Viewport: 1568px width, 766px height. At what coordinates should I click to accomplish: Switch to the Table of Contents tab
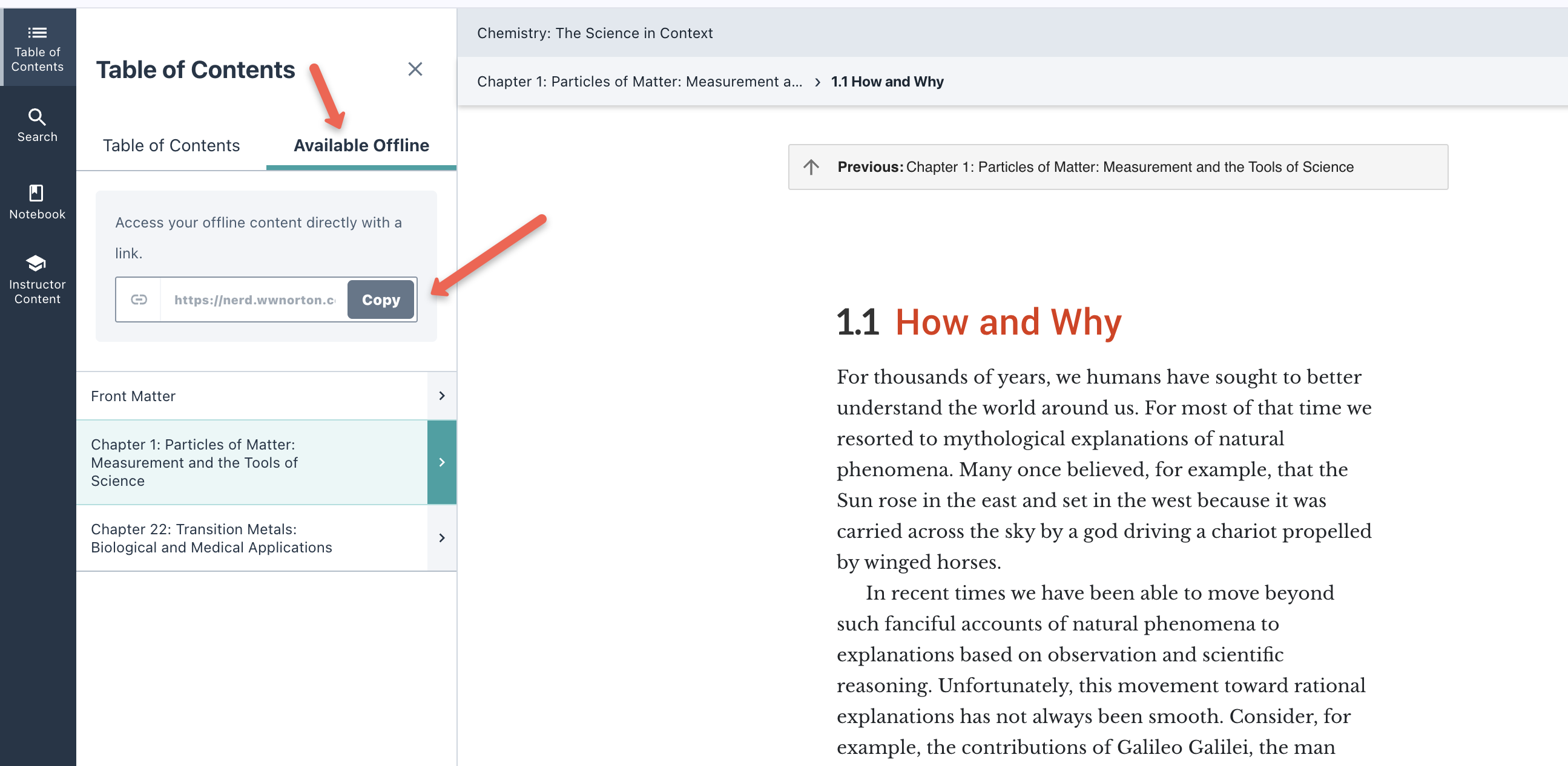pyautogui.click(x=171, y=145)
